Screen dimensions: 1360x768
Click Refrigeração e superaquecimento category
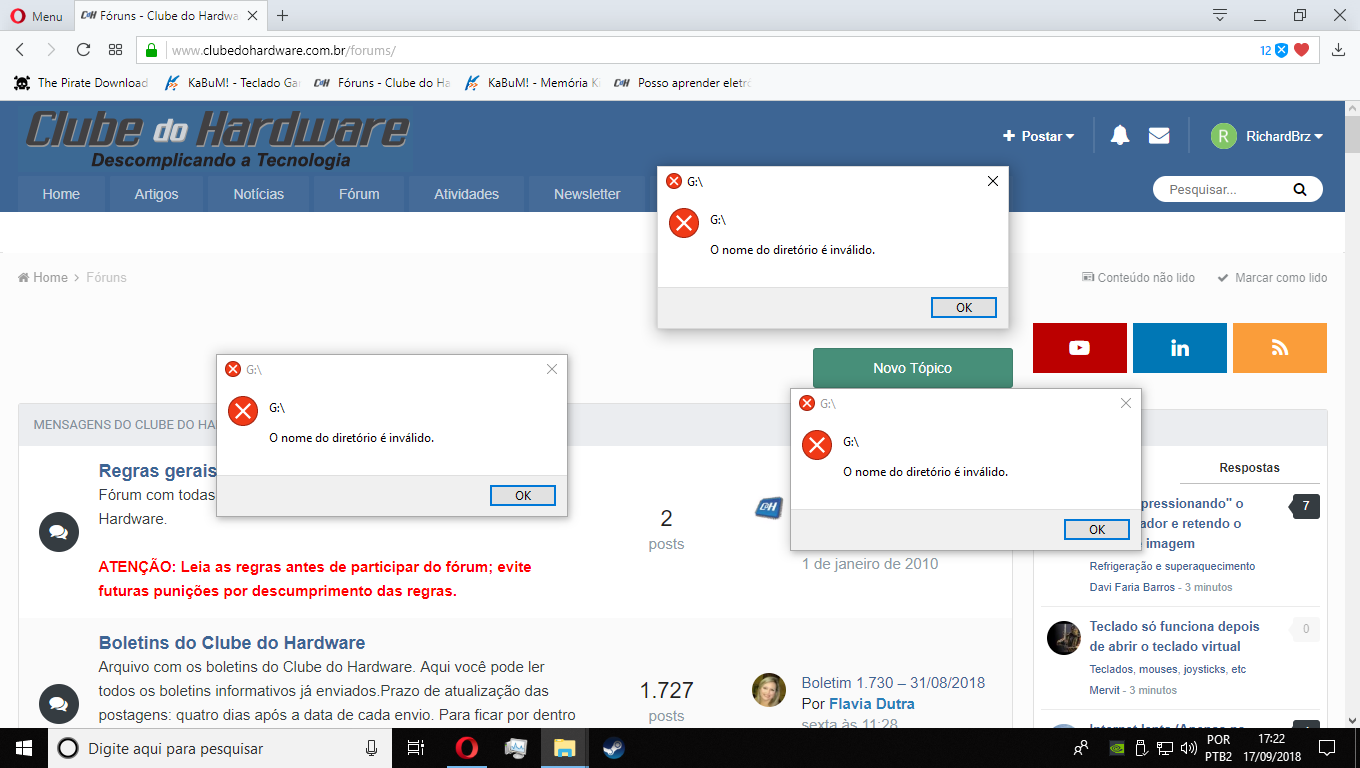click(1172, 566)
